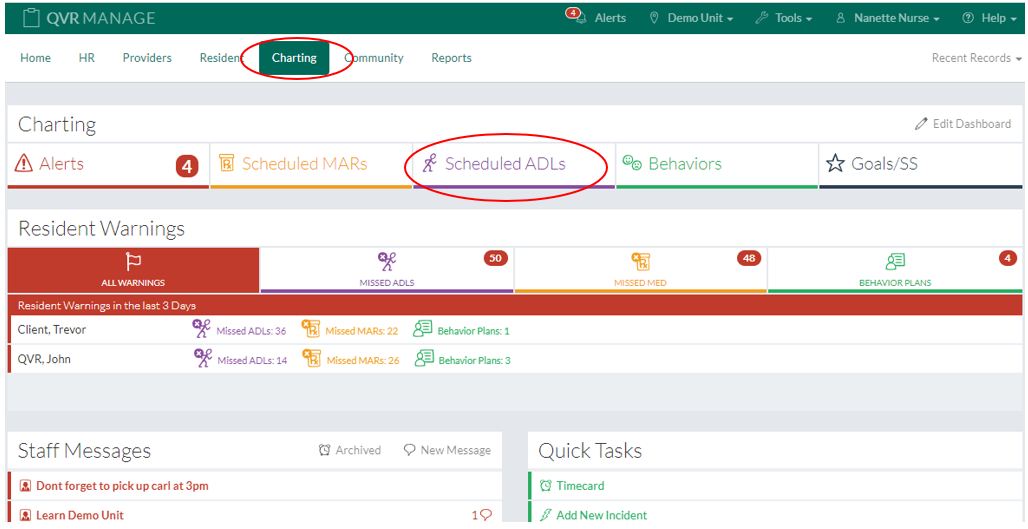Click the red 4 badge on Alerts tile

(187, 165)
